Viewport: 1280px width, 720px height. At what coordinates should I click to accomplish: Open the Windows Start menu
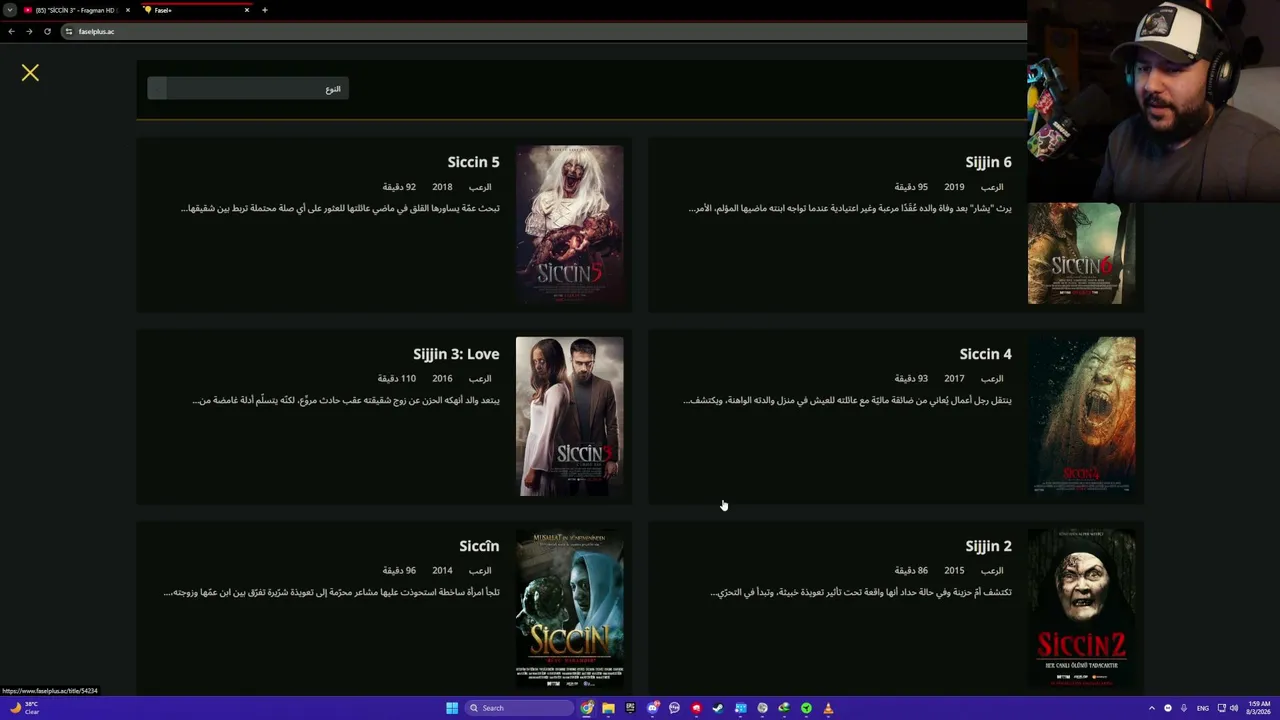click(x=452, y=708)
